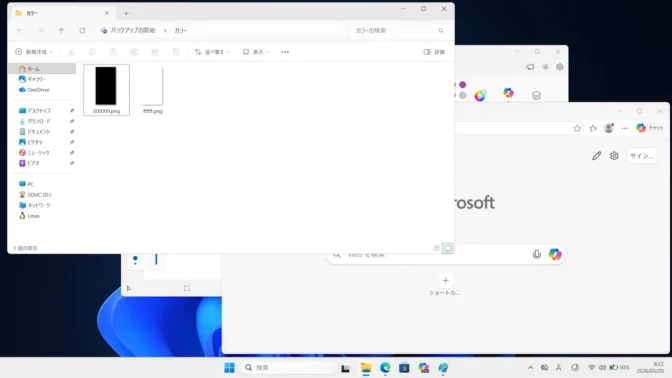Screen dimensions: 672x378
Task: Toggle the 詳細 details pane
Action: tap(434, 52)
